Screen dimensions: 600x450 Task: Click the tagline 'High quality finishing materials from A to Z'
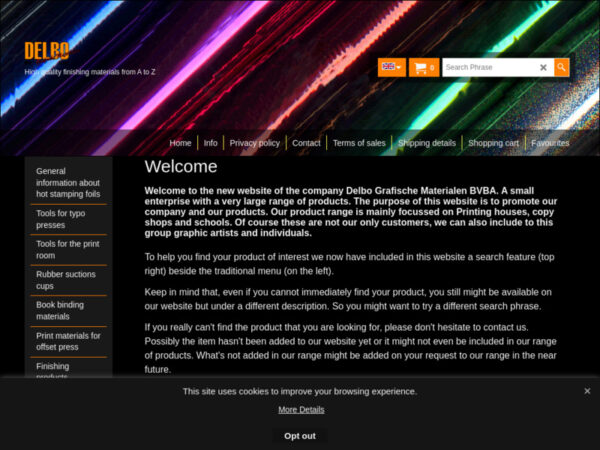click(90, 72)
